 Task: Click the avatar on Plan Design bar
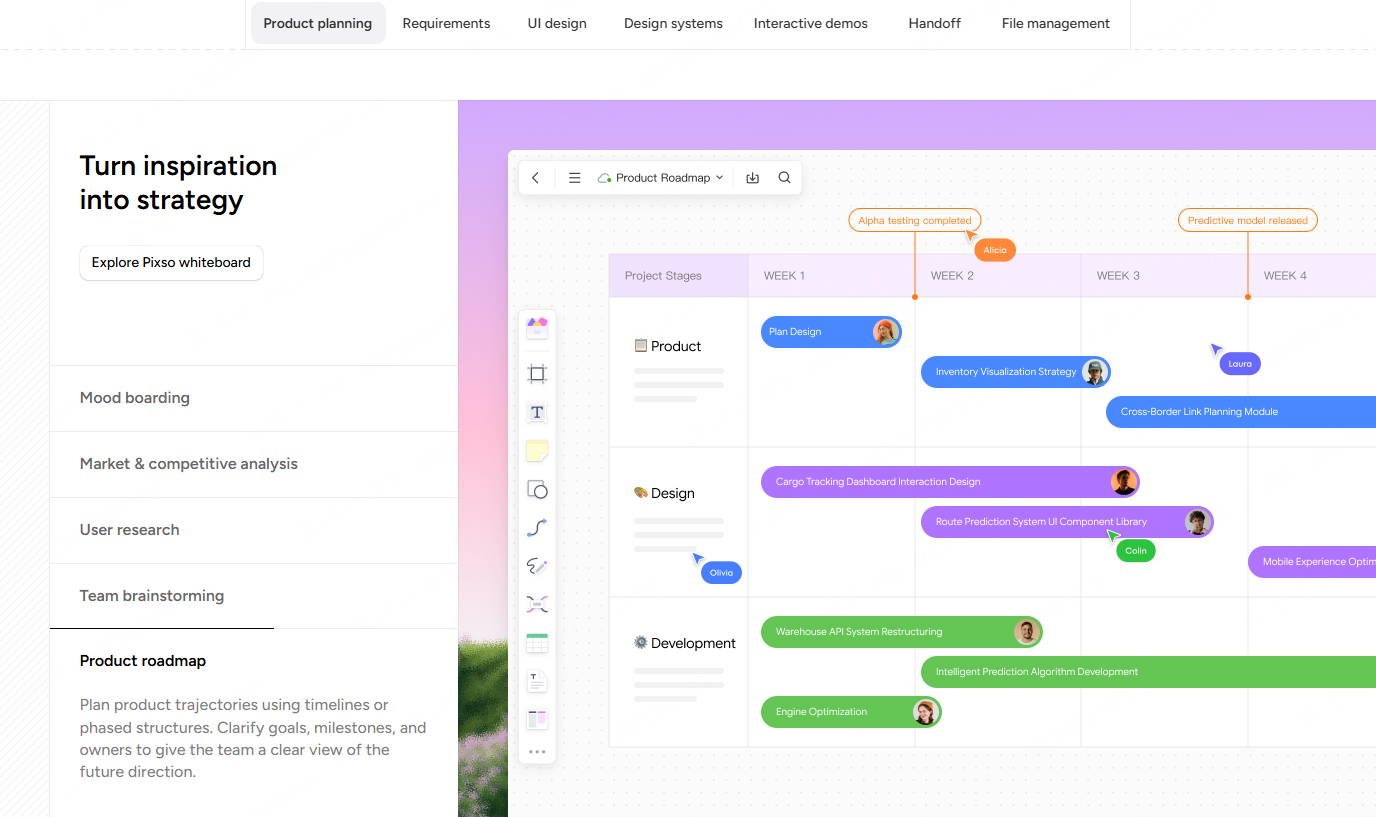pyautogui.click(x=886, y=332)
